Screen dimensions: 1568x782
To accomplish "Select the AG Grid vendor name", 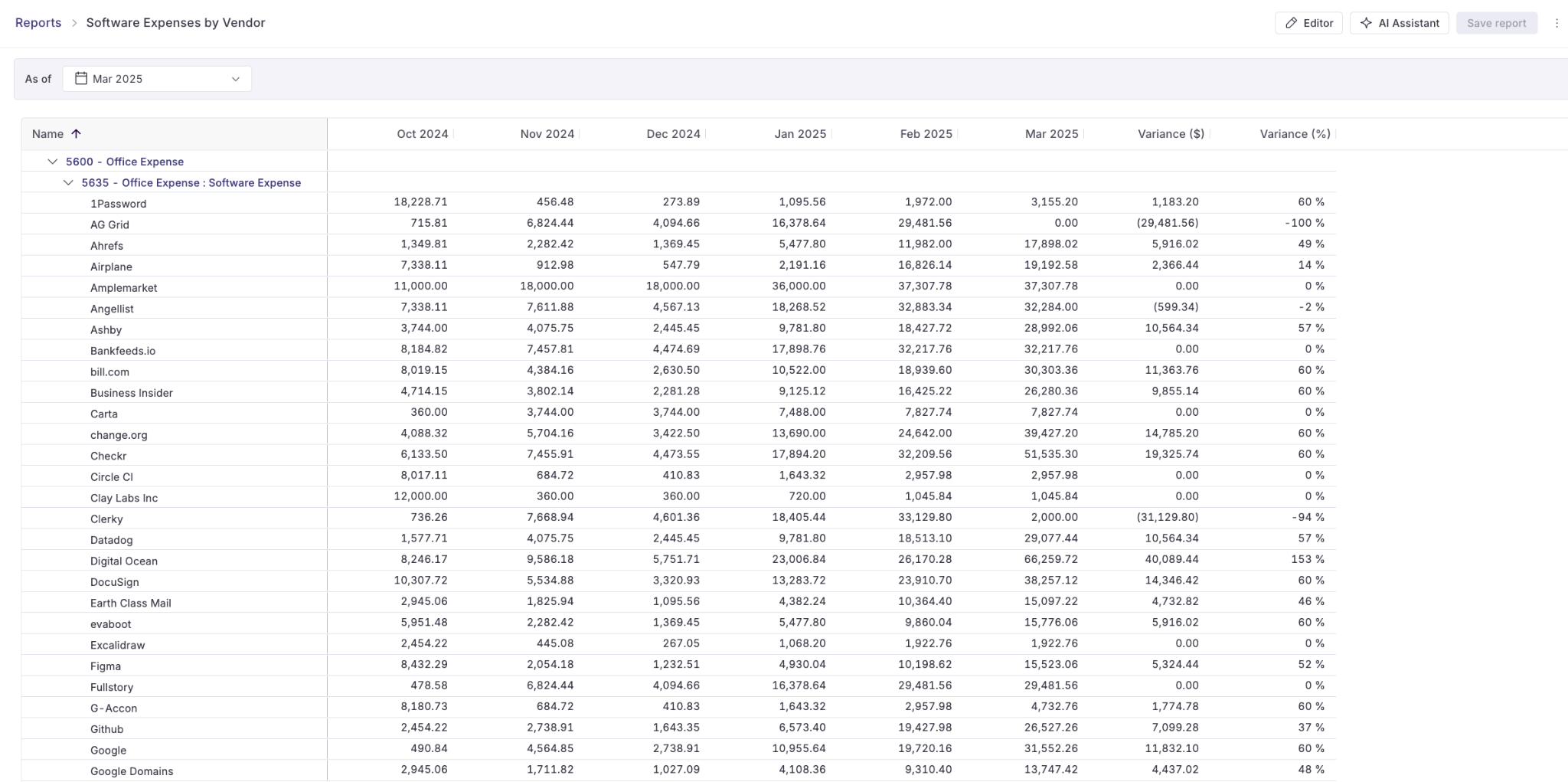I will 109,224.
